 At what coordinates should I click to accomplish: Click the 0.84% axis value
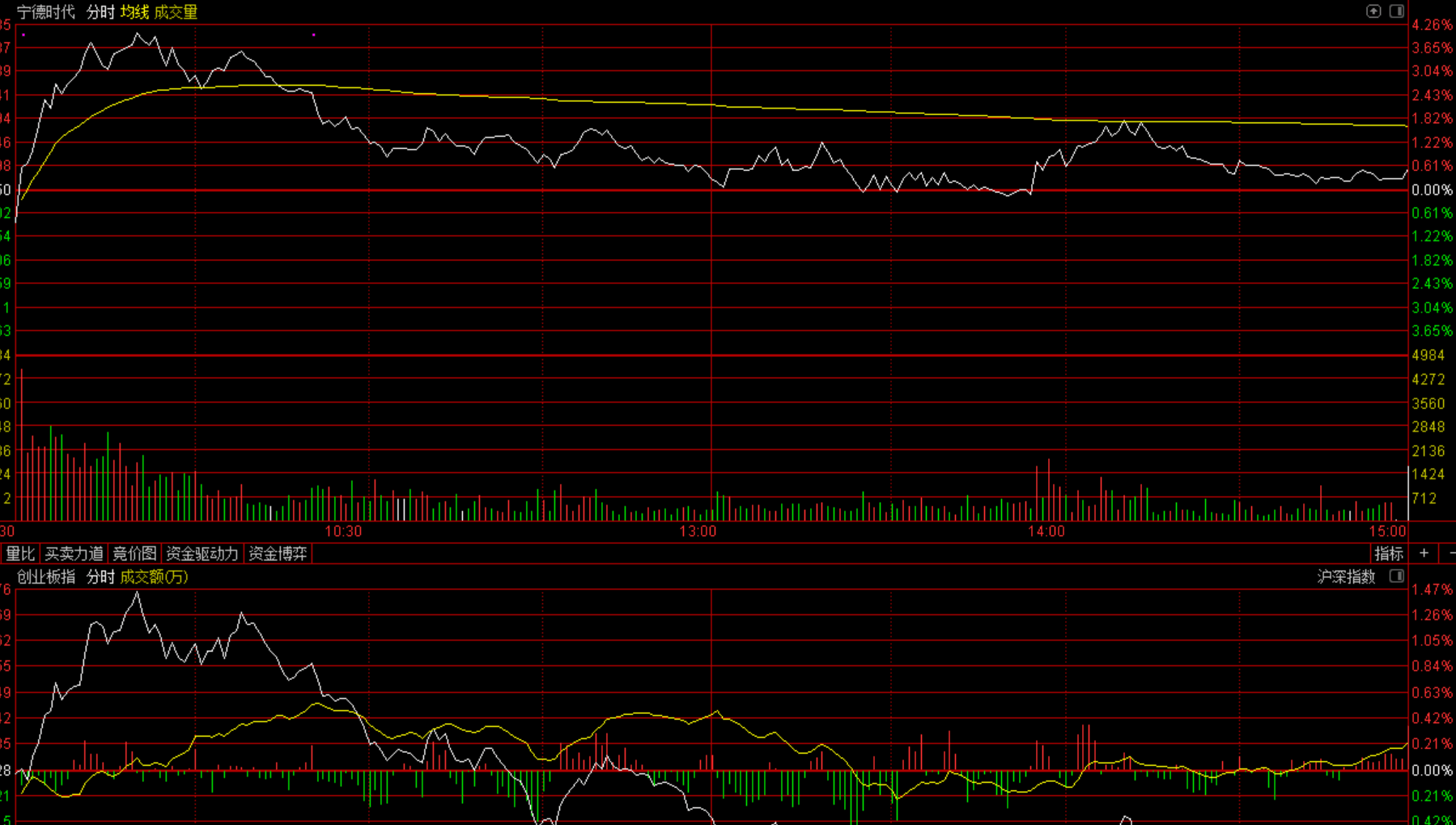1432,666
